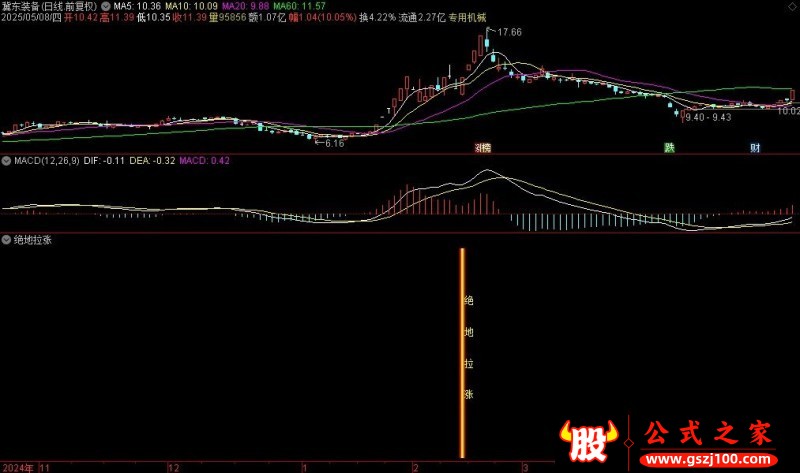Select the green MA60 average label
800x473 pixels.
click(299, 7)
